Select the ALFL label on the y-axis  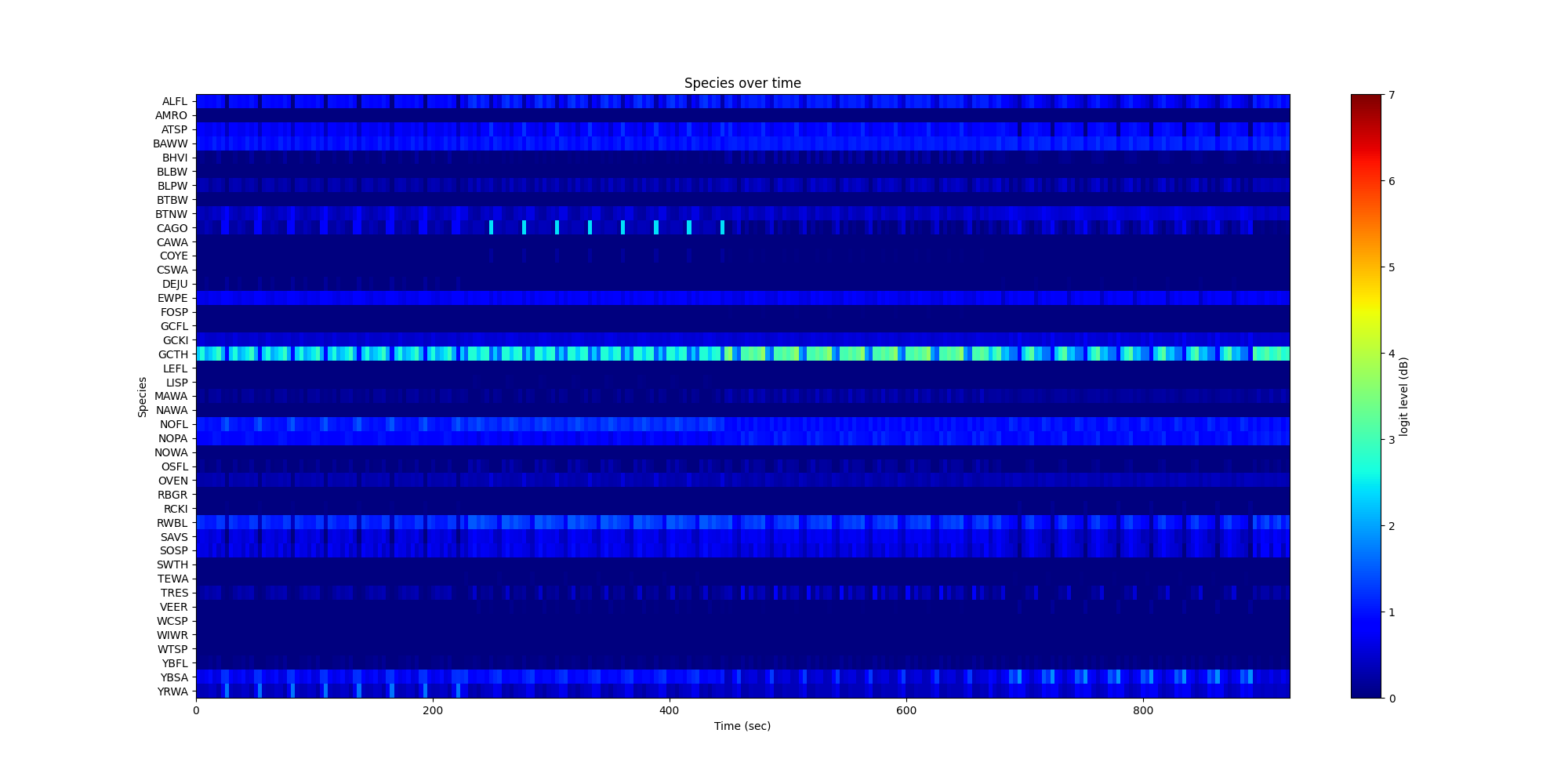tap(175, 101)
